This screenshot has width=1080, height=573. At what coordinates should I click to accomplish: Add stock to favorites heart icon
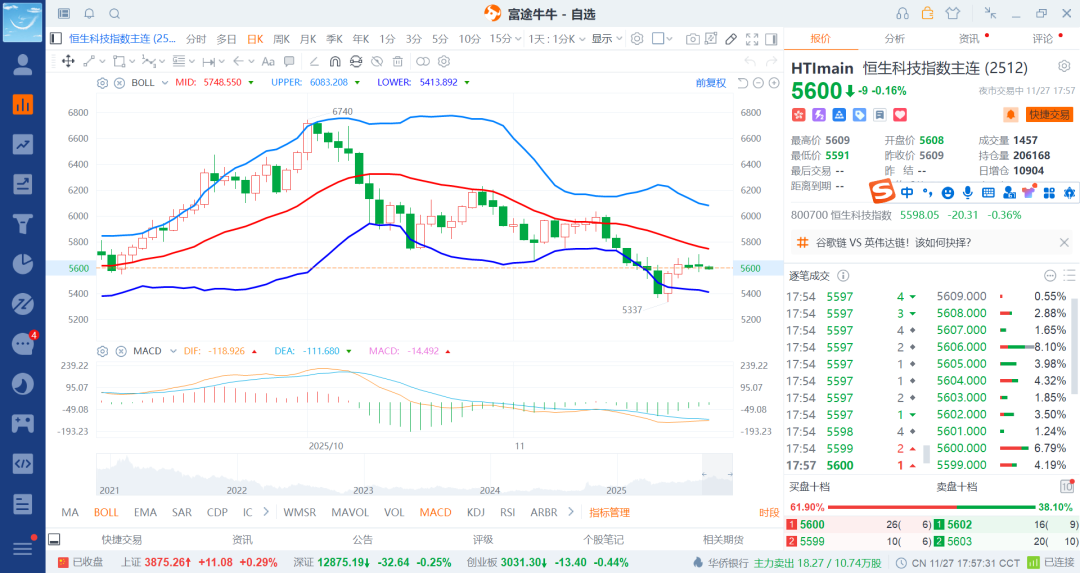pos(899,115)
